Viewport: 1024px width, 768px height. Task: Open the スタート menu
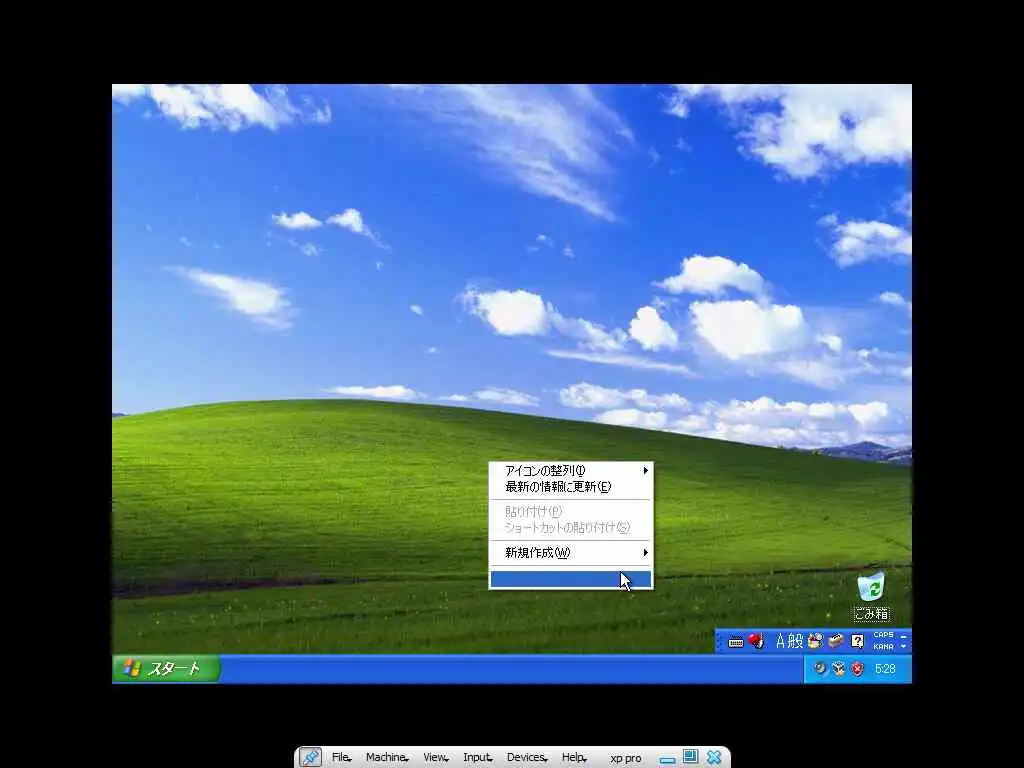166,669
